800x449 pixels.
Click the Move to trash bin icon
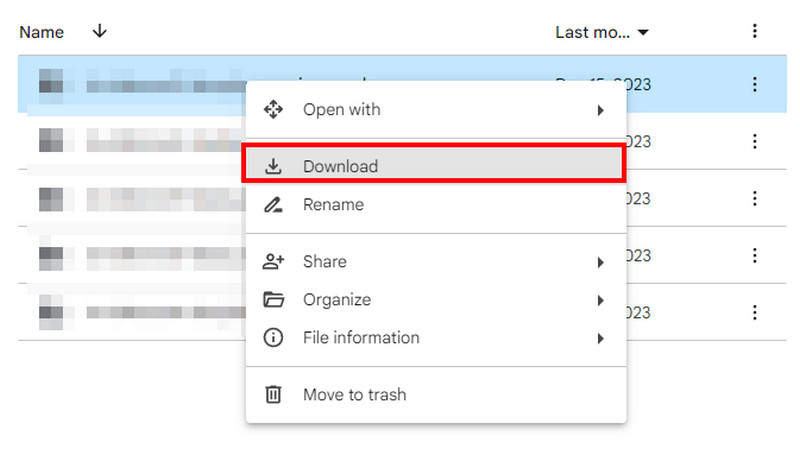coord(273,395)
